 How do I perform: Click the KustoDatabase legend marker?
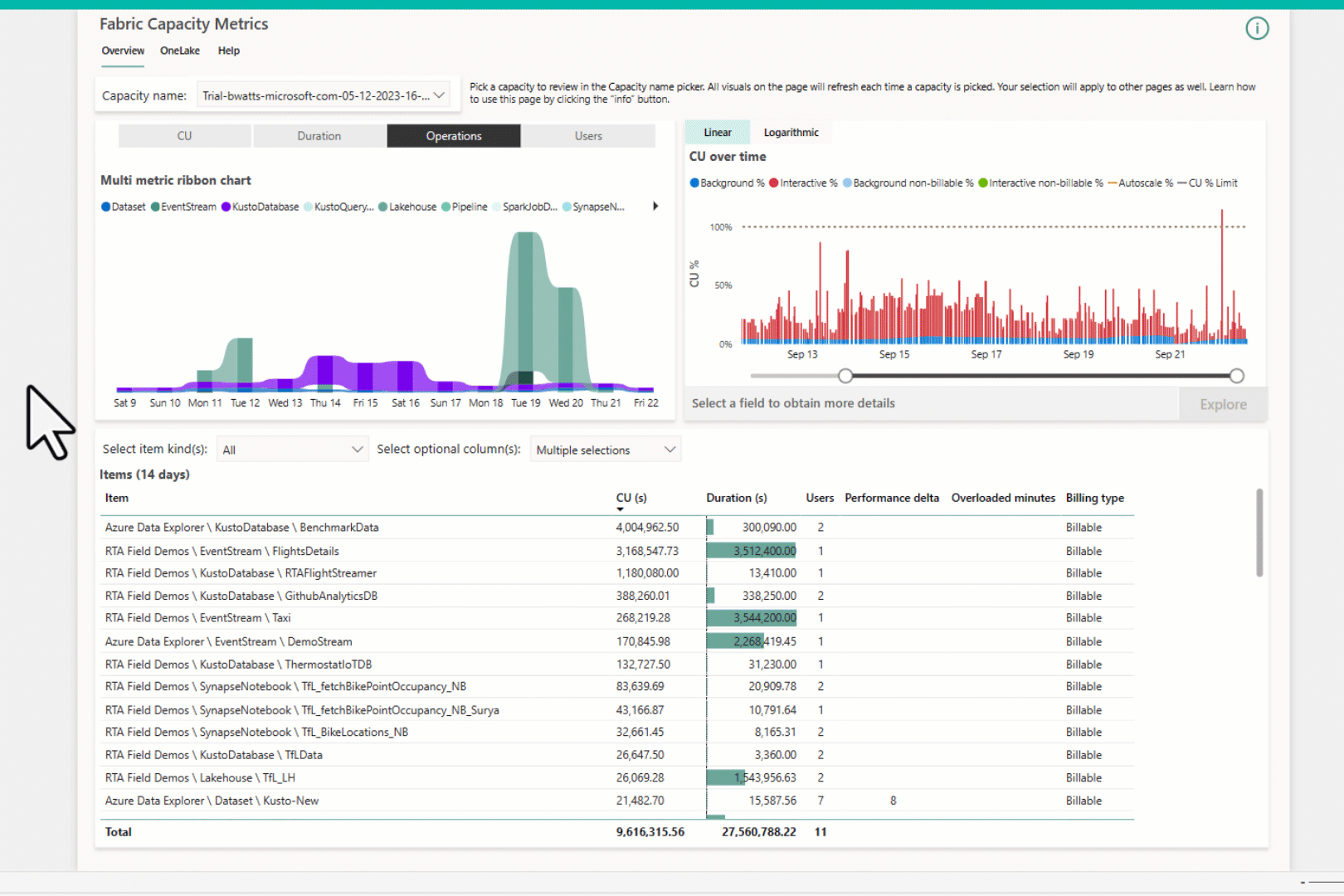point(226,207)
